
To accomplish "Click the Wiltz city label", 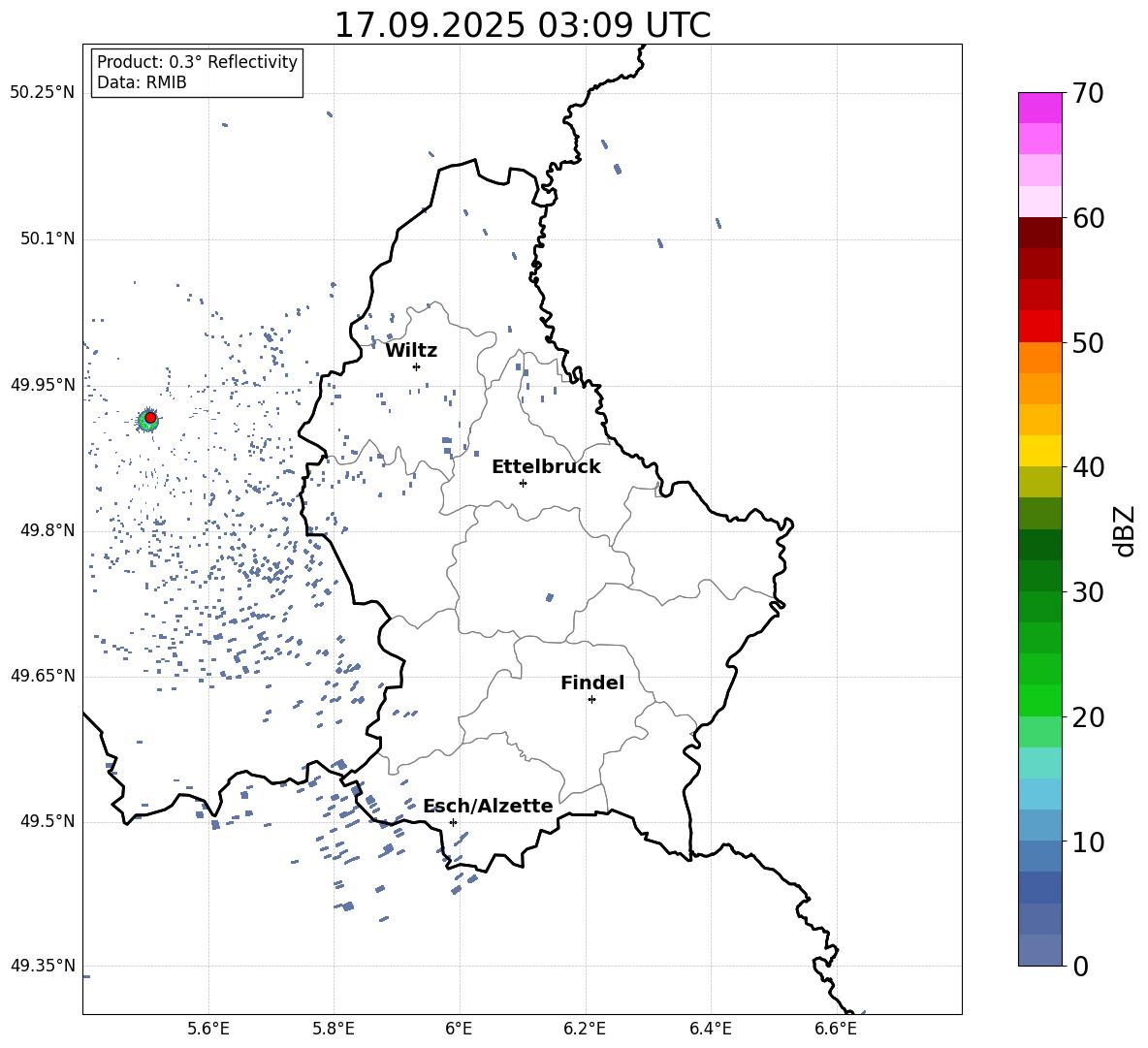I will [411, 351].
